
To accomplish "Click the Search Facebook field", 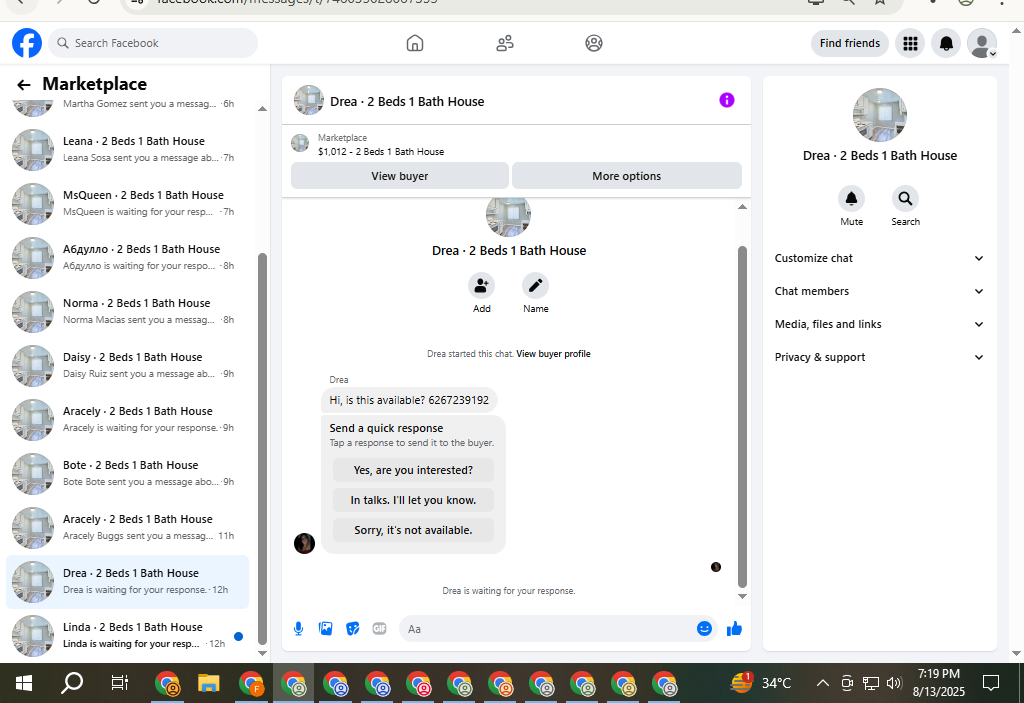I will coord(153,43).
